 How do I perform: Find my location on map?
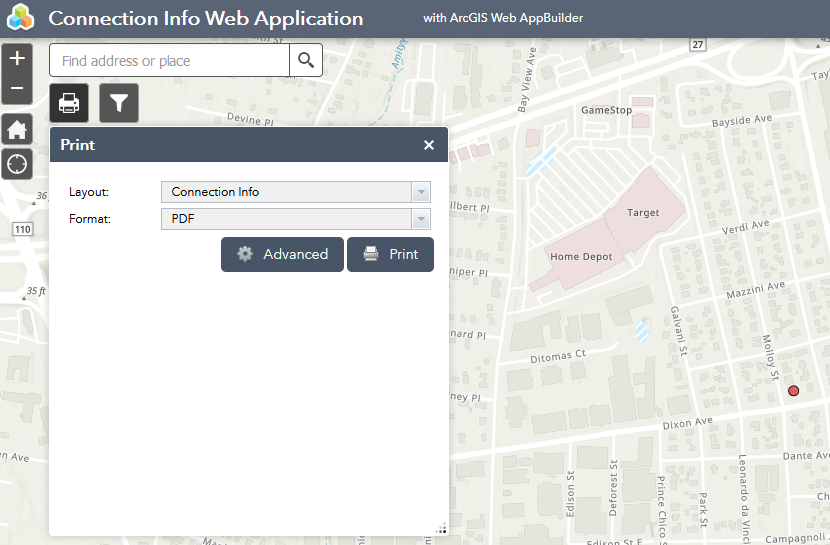[x=17, y=164]
